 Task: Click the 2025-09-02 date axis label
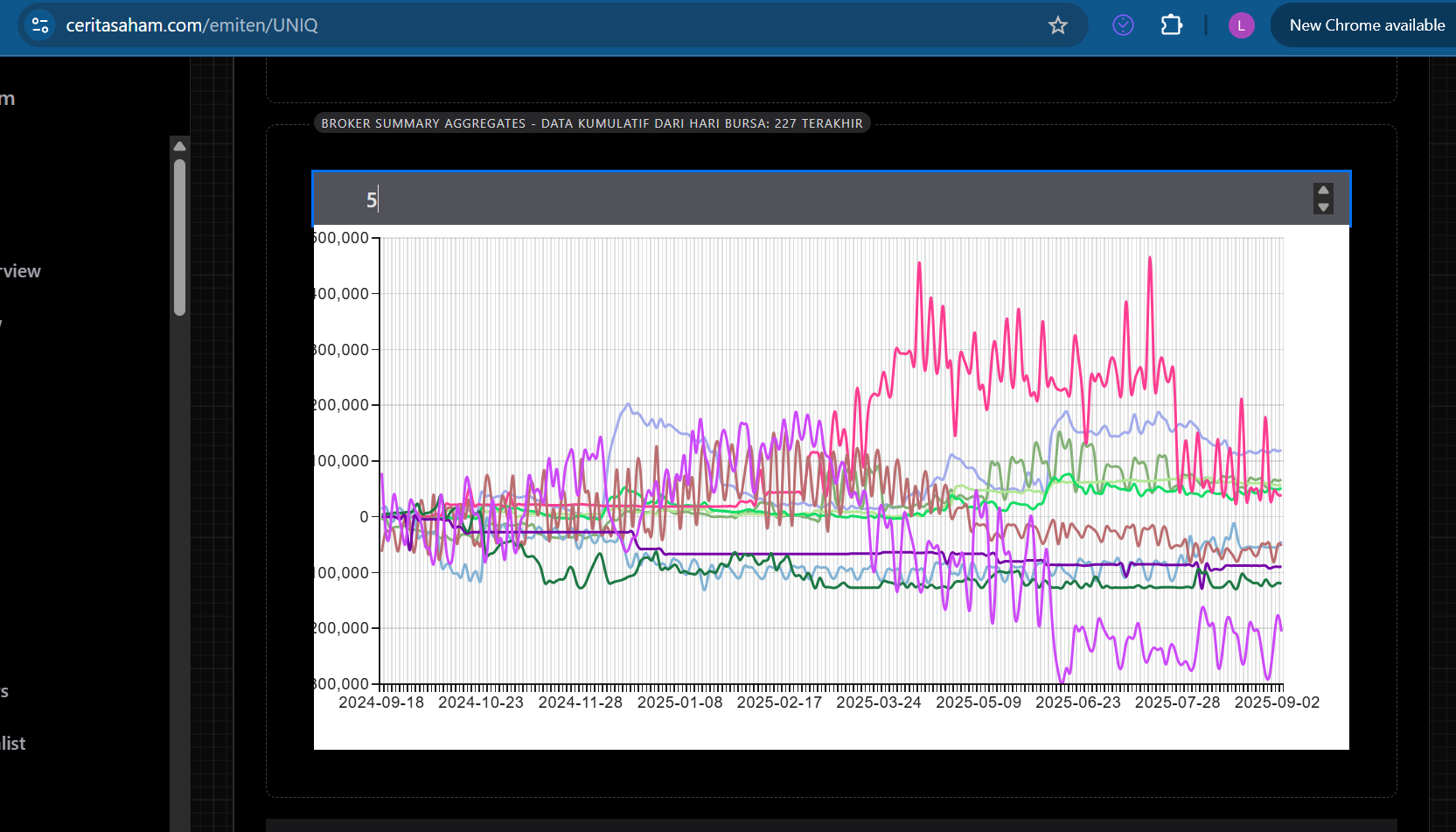click(x=1277, y=703)
